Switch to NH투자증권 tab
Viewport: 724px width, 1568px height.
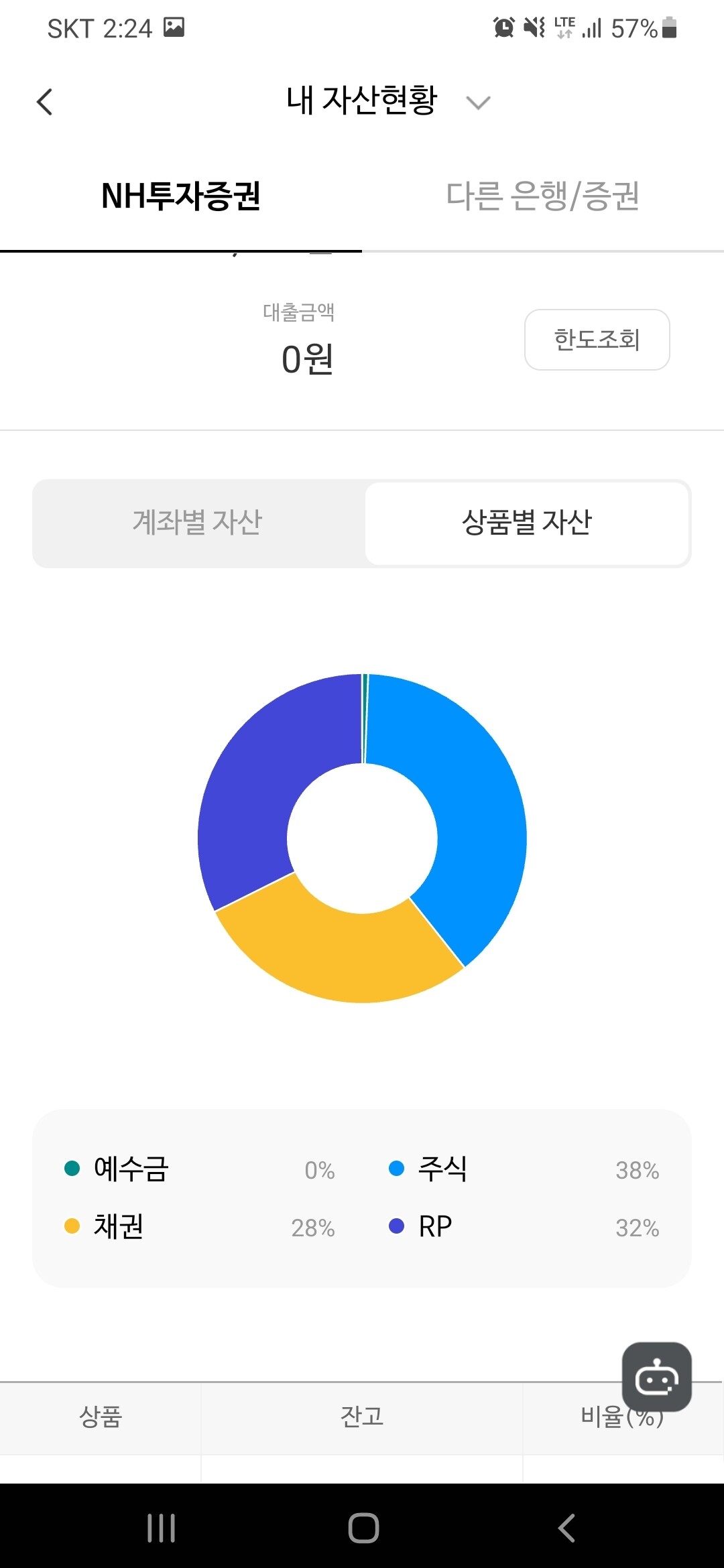[x=181, y=196]
